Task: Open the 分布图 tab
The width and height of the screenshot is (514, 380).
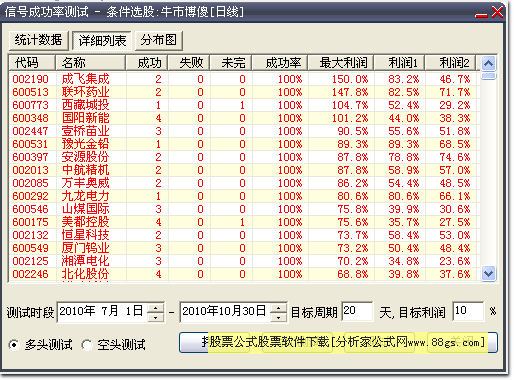Action: pos(158,41)
